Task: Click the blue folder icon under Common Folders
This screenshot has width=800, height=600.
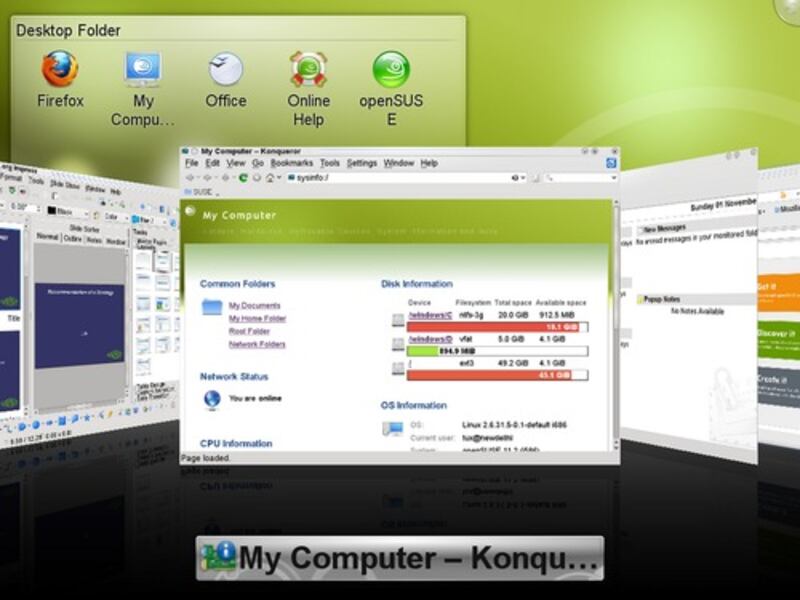Action: (211, 307)
